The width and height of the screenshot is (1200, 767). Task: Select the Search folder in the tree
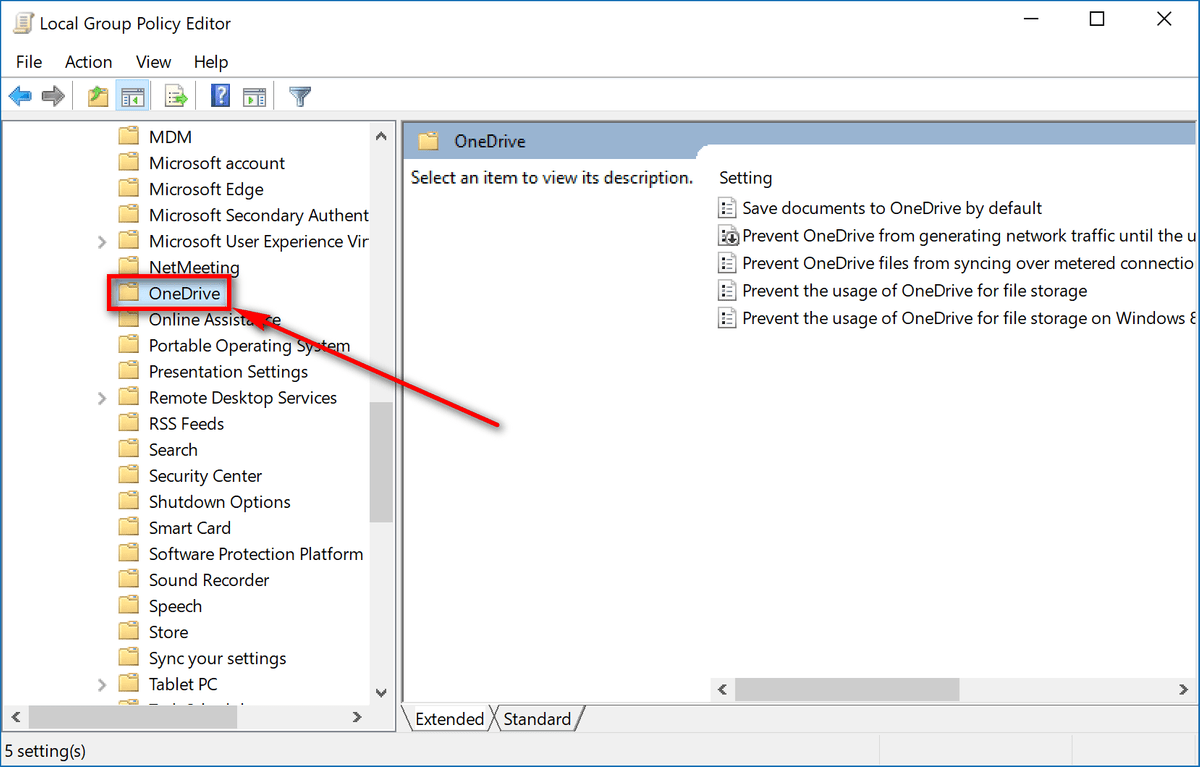click(173, 450)
